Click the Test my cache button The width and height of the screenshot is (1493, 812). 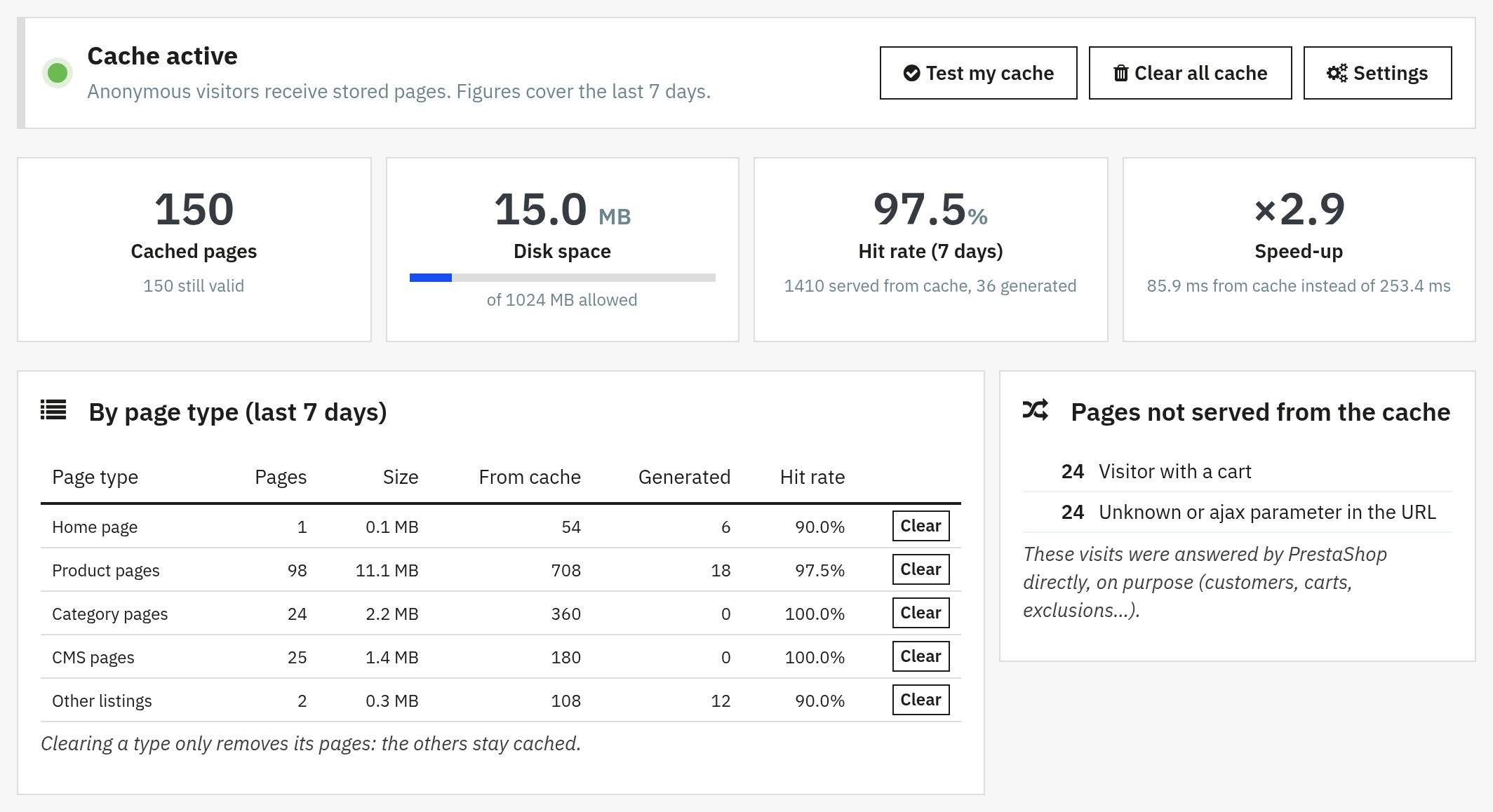point(978,73)
